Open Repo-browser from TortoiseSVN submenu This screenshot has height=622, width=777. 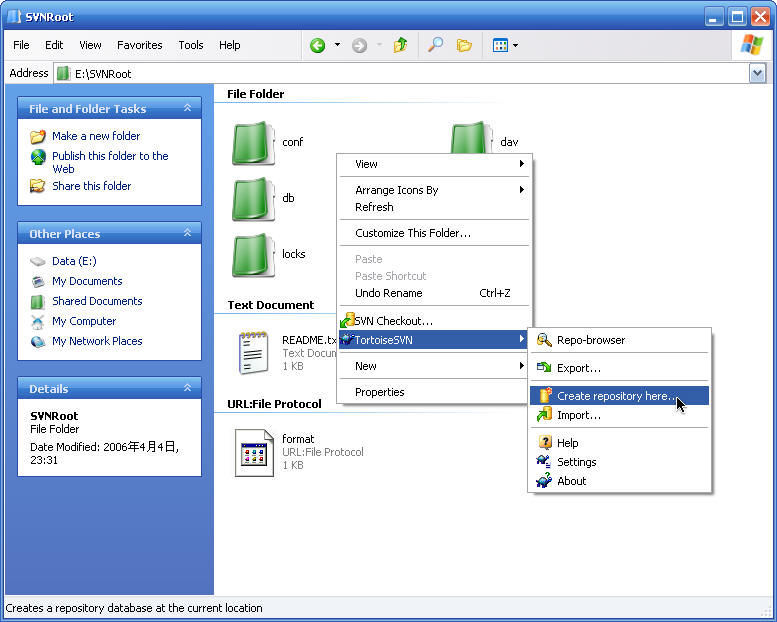[590, 340]
